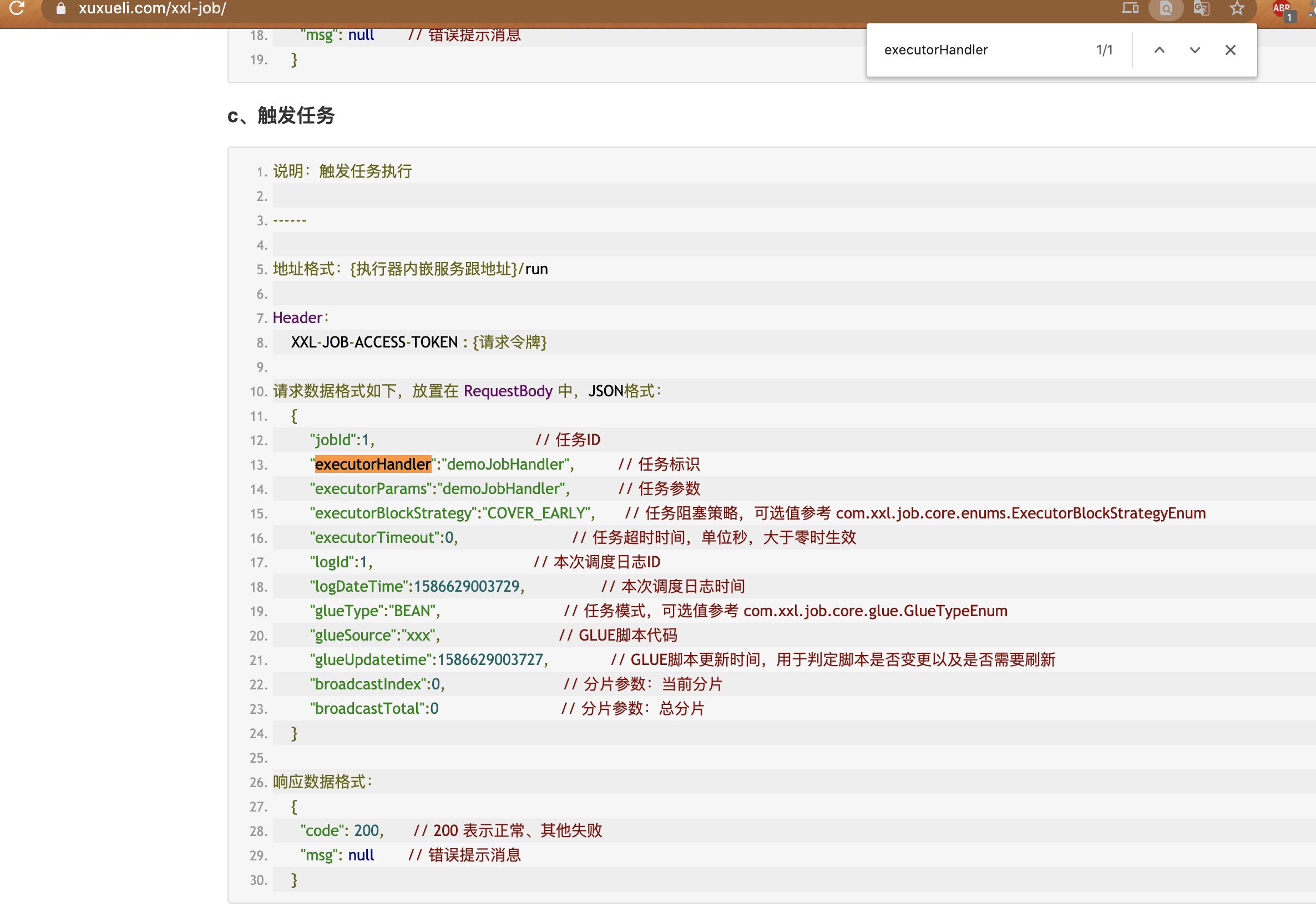This screenshot has width=1316, height=917.
Task: Open the Adblock Plus extension icon
Action: click(1282, 8)
